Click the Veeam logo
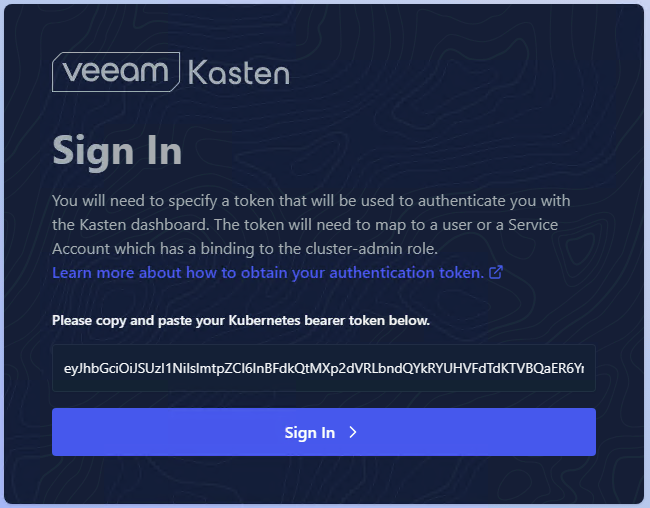The width and height of the screenshot is (650, 508). (115, 72)
